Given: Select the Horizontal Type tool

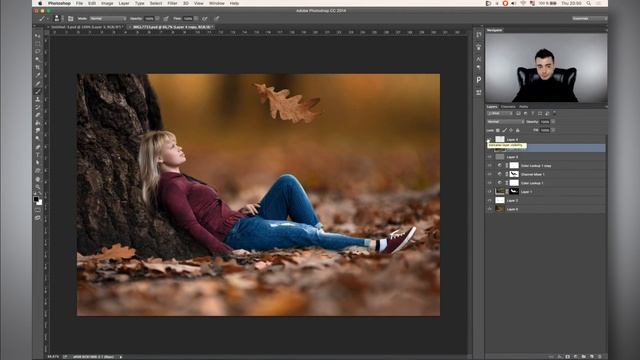Looking at the screenshot, I should point(38,155).
